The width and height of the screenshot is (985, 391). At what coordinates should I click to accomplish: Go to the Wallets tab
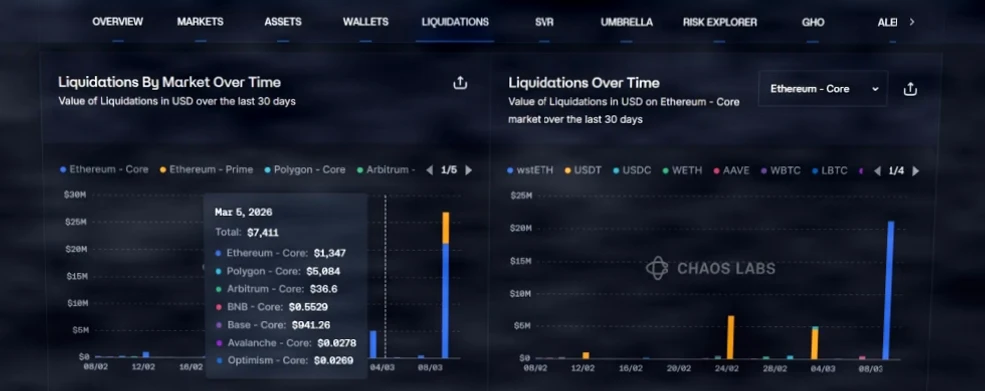click(366, 22)
